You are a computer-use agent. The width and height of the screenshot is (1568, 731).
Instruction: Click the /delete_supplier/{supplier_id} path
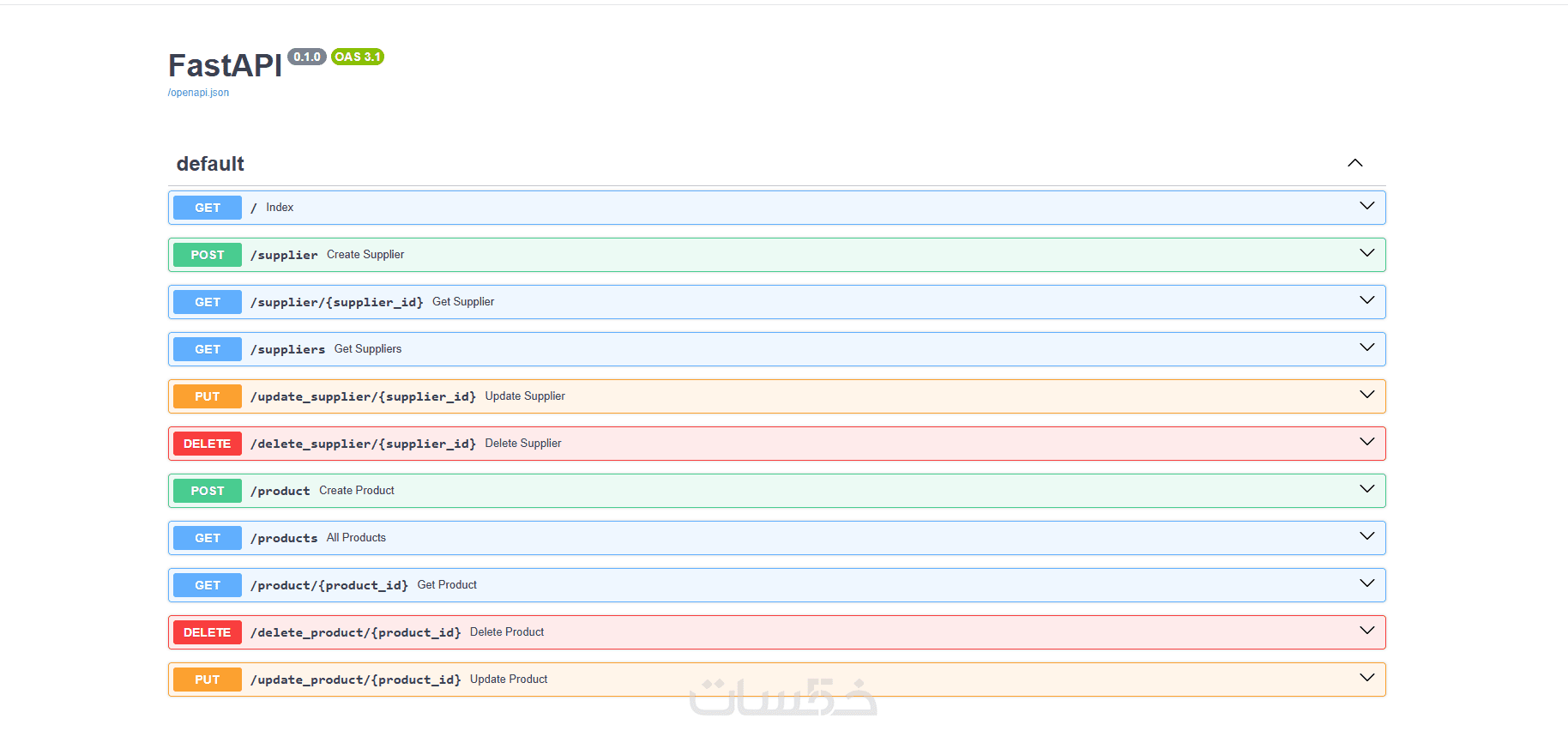coord(363,444)
